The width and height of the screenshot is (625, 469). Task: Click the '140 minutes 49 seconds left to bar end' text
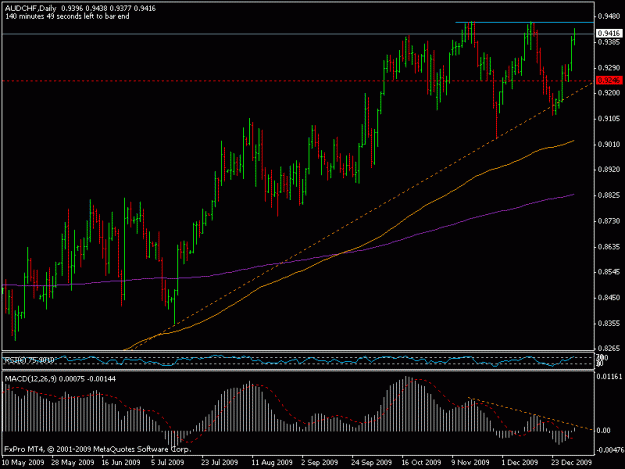(x=67, y=16)
